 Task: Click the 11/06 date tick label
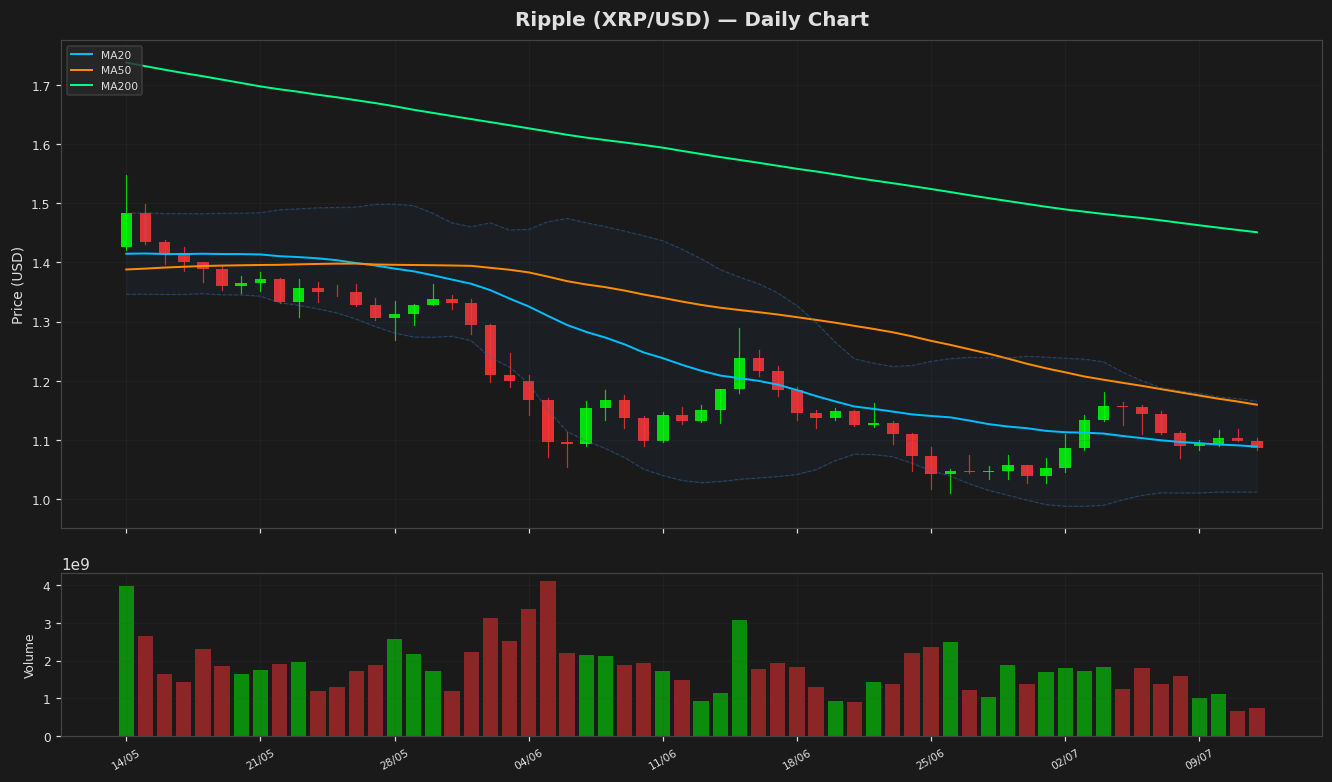662,760
